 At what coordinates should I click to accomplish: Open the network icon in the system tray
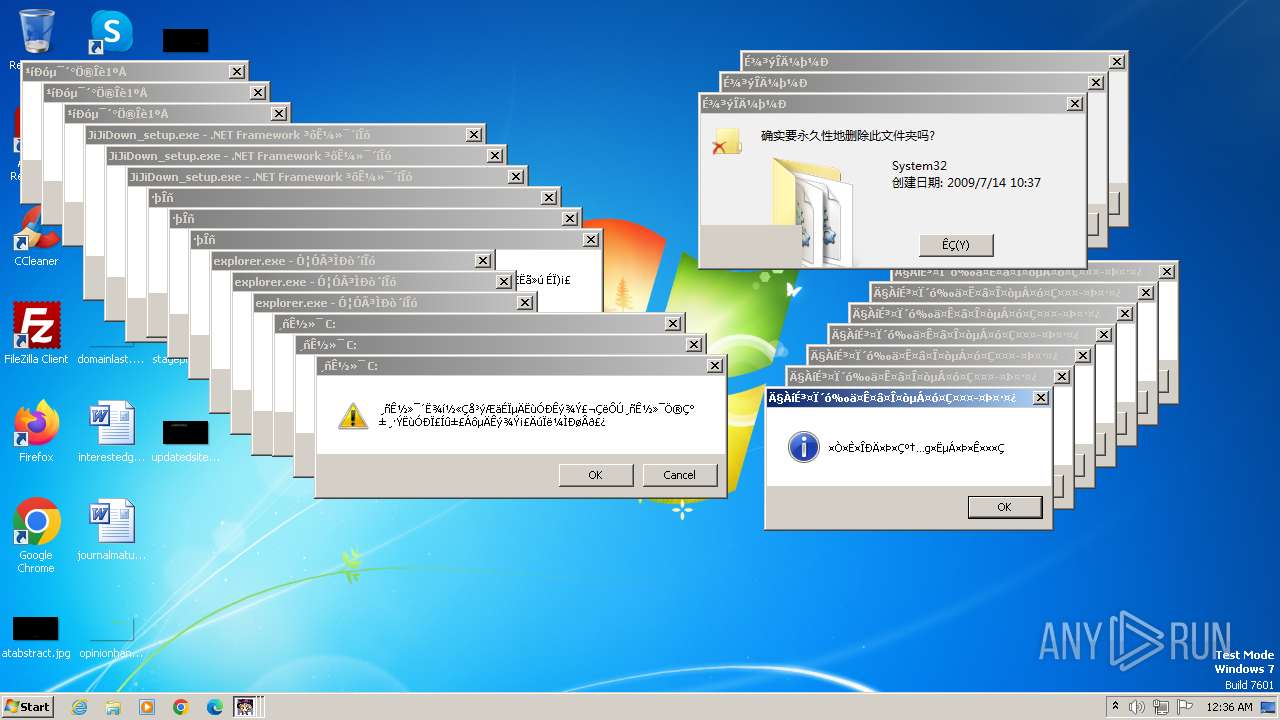point(1163,707)
